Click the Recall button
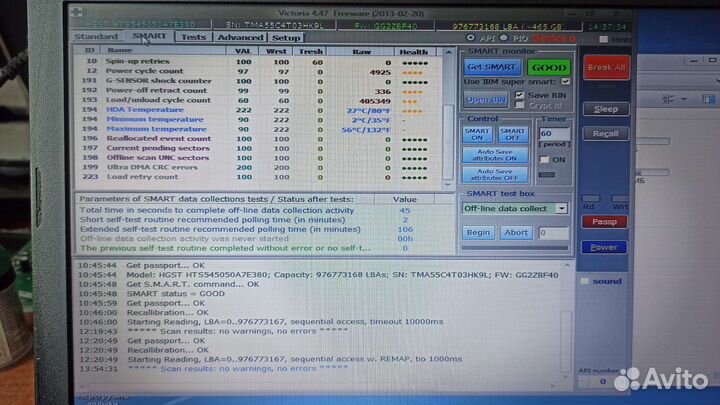This screenshot has width=720, height=405. [x=606, y=134]
